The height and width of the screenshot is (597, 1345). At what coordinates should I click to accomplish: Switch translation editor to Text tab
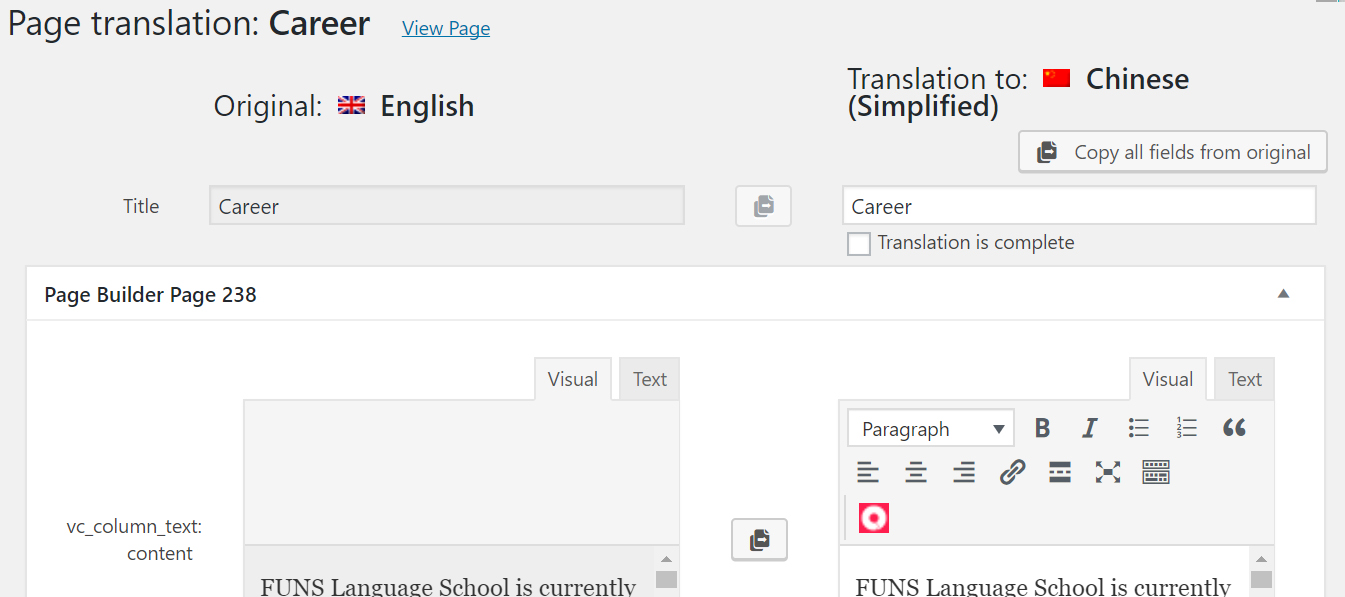coord(1244,379)
